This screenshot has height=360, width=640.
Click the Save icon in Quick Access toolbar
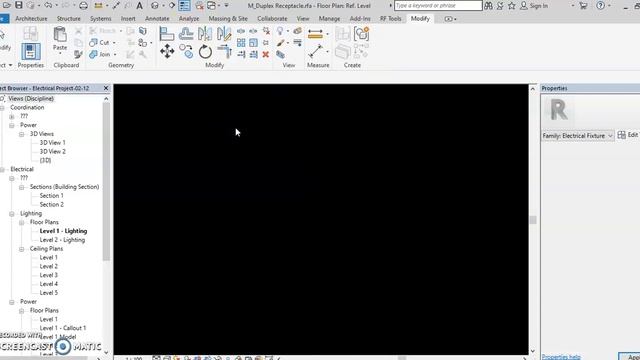click(18, 5)
